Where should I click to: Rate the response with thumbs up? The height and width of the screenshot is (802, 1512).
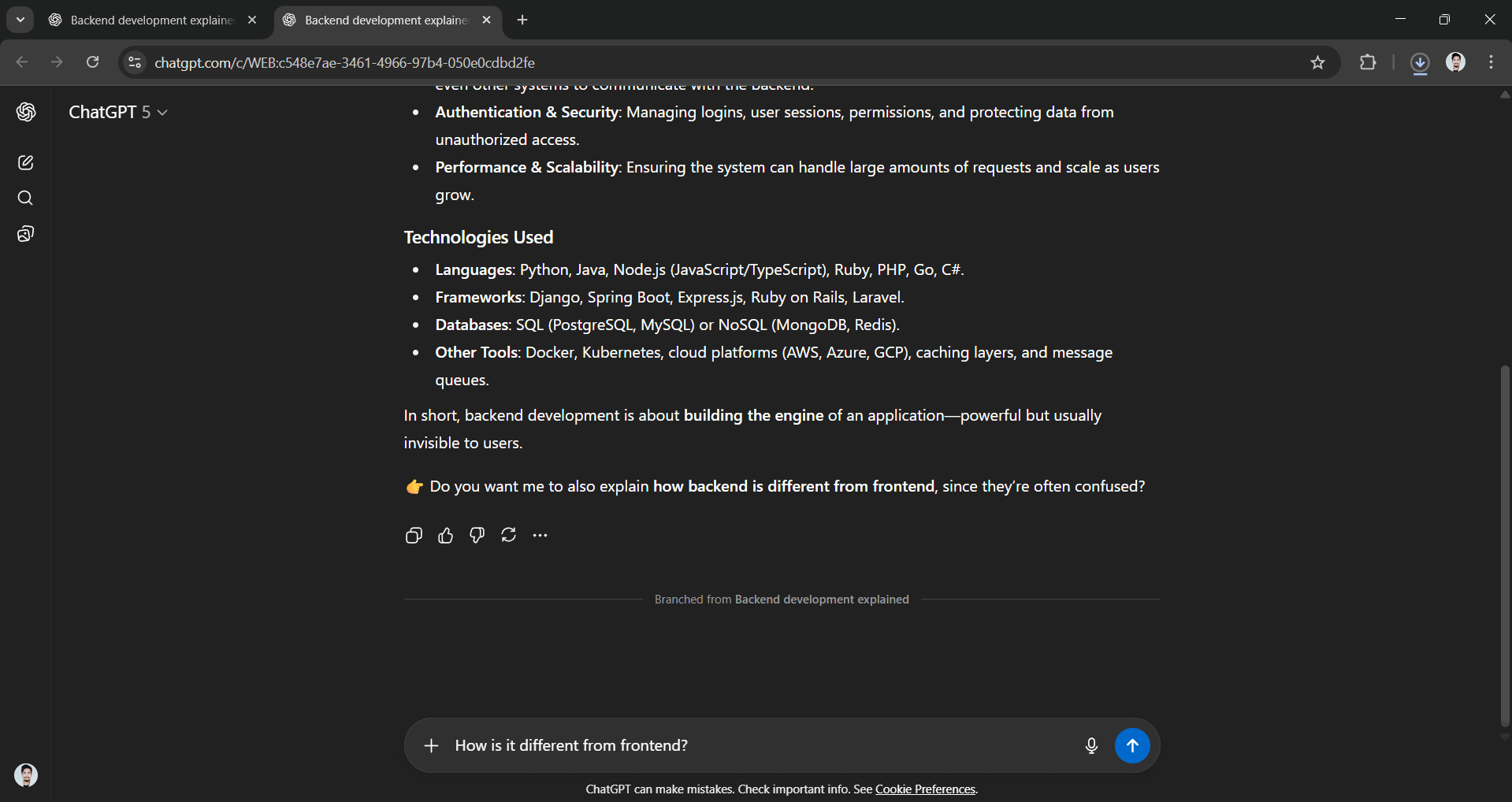445,535
